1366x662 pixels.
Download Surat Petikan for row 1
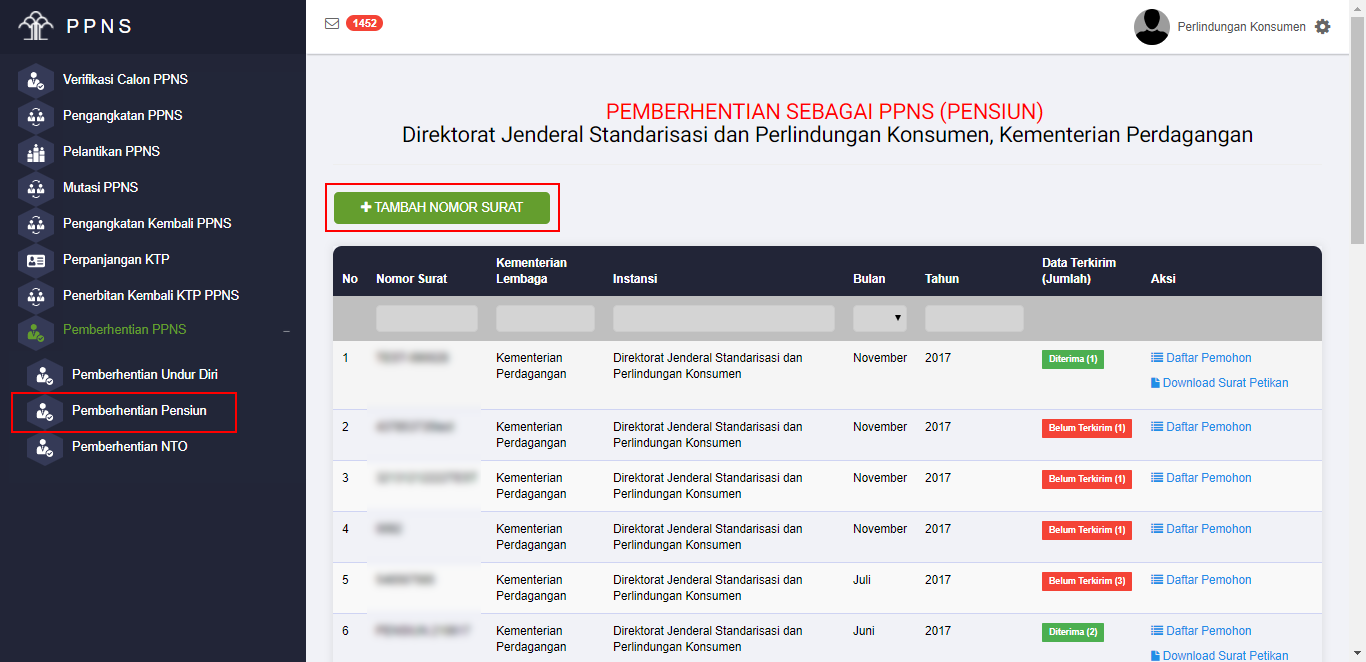(1224, 383)
